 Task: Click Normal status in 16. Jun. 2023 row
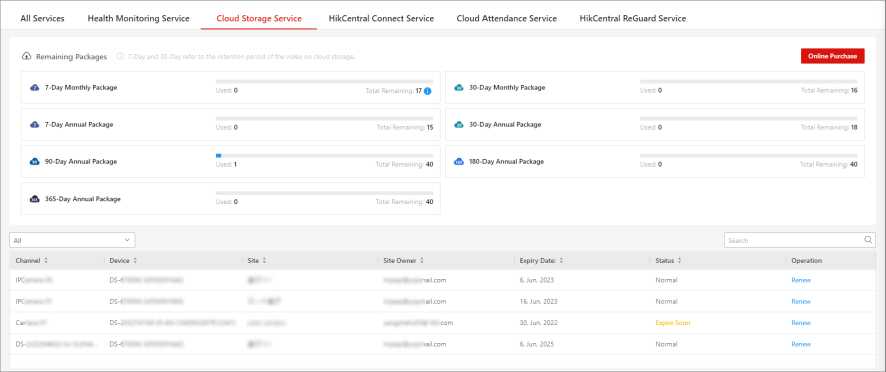click(x=666, y=301)
